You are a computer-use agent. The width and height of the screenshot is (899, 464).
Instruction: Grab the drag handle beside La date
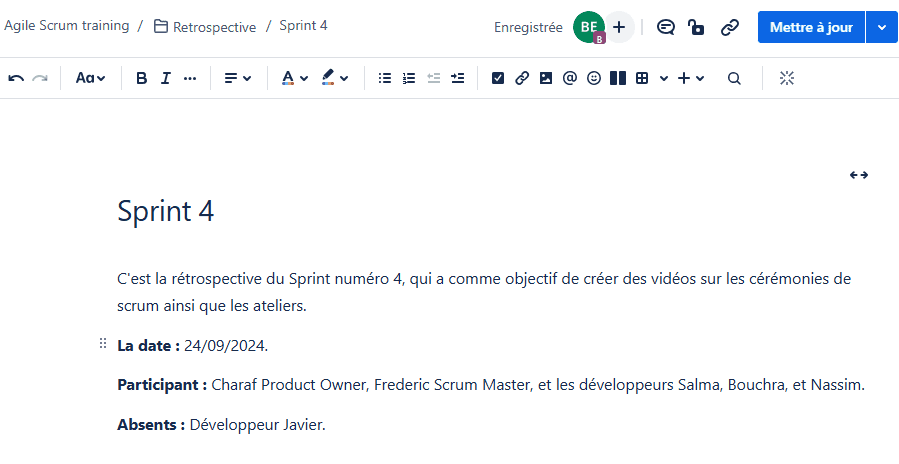click(103, 344)
